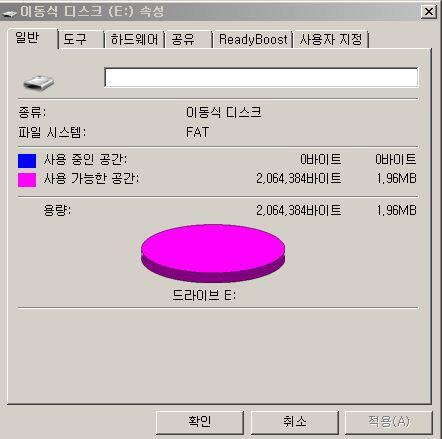Cancel with the 취소 button
This screenshot has width=442, height=439.
(295, 422)
